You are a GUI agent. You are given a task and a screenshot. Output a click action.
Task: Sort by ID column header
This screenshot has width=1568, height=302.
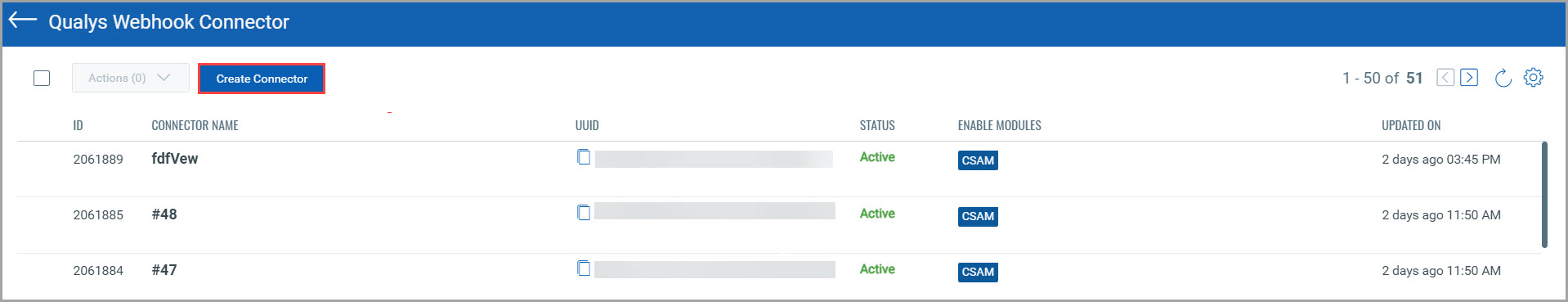(78, 125)
